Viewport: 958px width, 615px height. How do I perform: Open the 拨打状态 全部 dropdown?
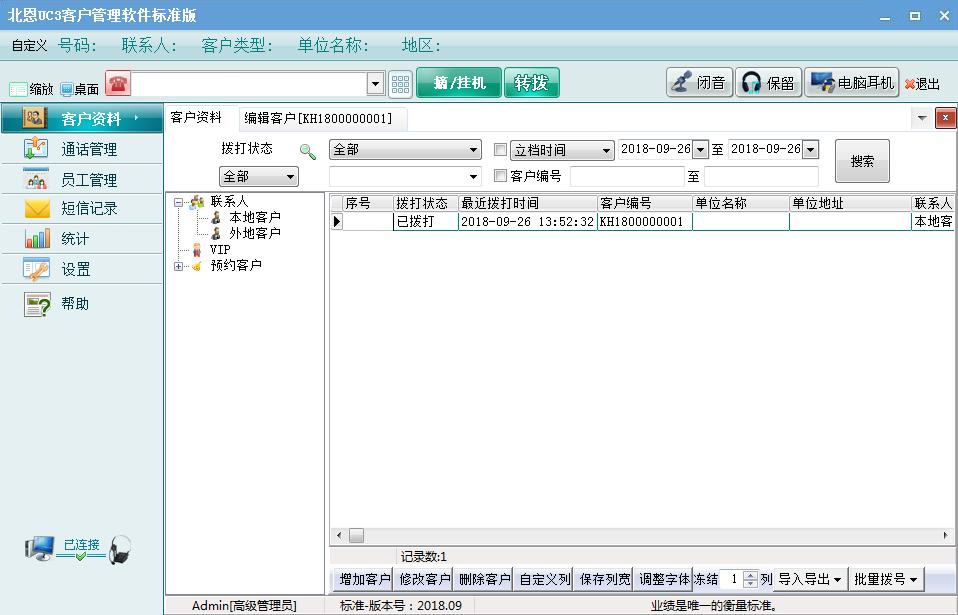point(405,149)
